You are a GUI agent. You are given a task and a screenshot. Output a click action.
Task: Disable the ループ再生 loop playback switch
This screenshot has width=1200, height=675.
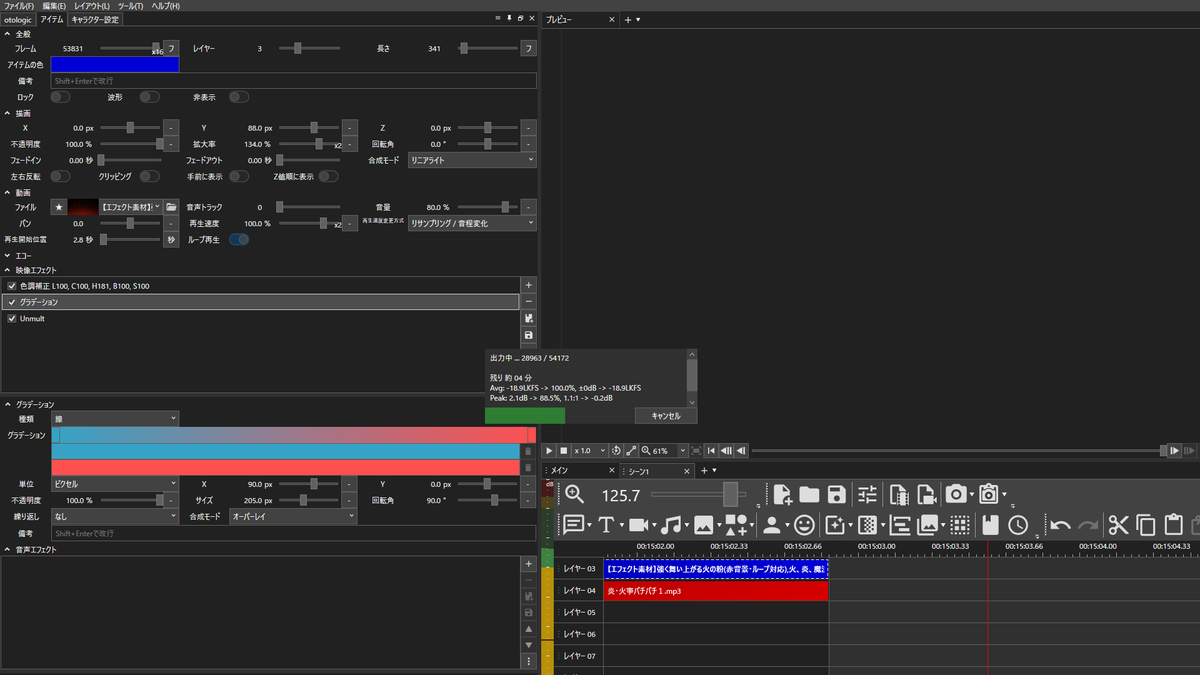[x=239, y=240]
